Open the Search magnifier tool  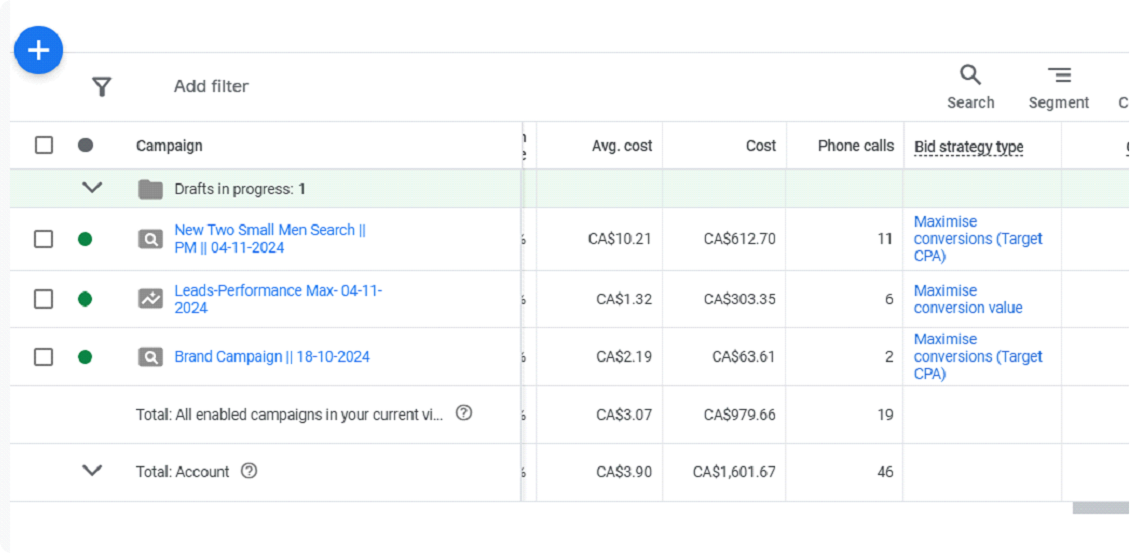pyautogui.click(x=970, y=75)
